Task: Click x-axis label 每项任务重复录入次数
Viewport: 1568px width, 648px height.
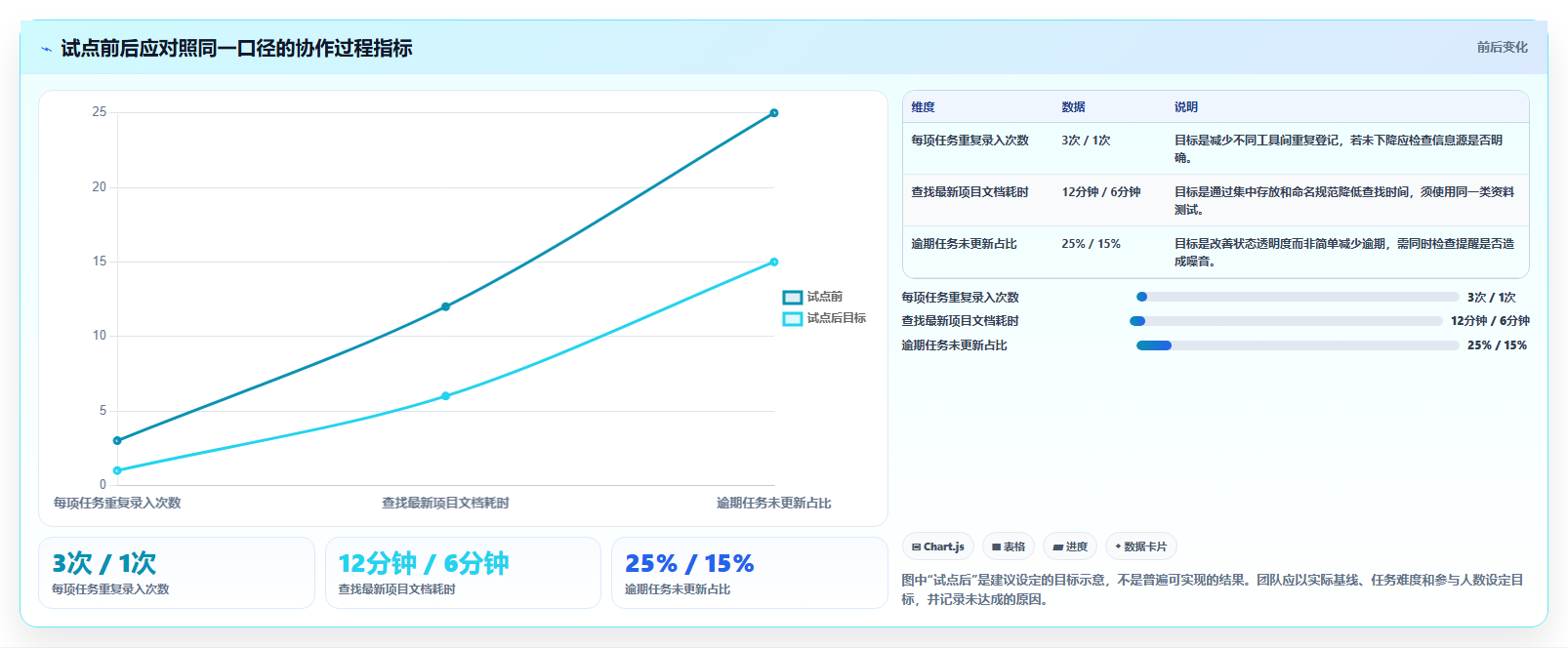Action: [117, 503]
